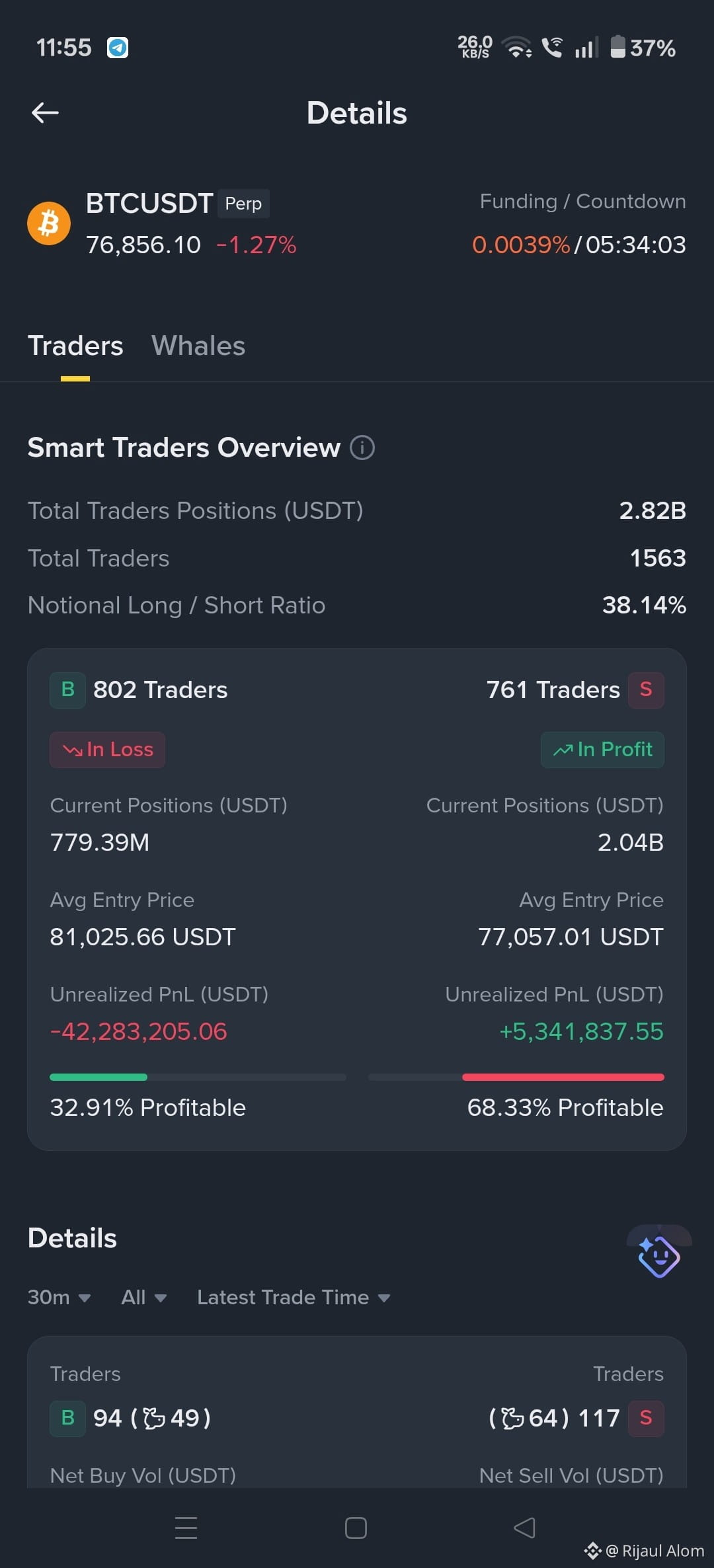Tap the In Profit tag
Image resolution: width=714 pixels, height=1568 pixels.
[x=602, y=750]
